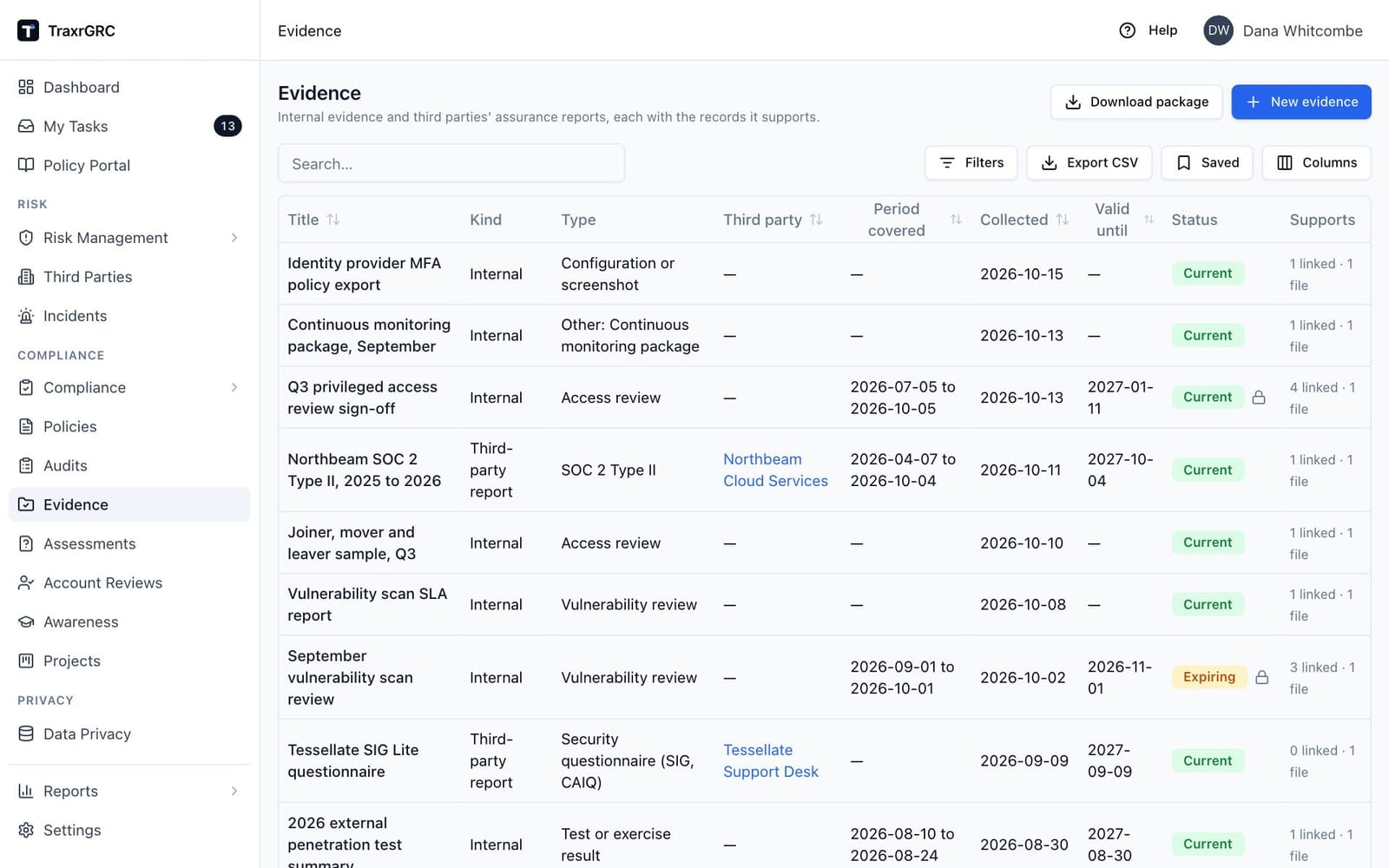
Task: Click '0 linked · 1 file' supports cell
Action: click(1322, 760)
